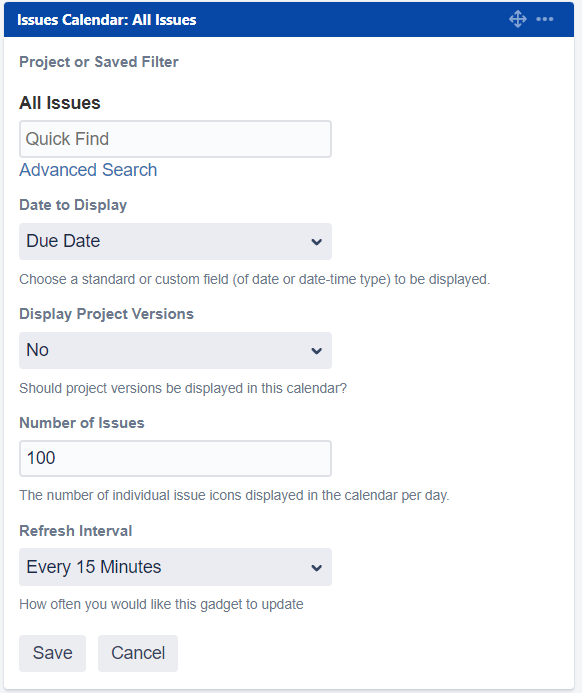Click the Refresh Interval chevron arrow
582x693 pixels.
(316, 568)
